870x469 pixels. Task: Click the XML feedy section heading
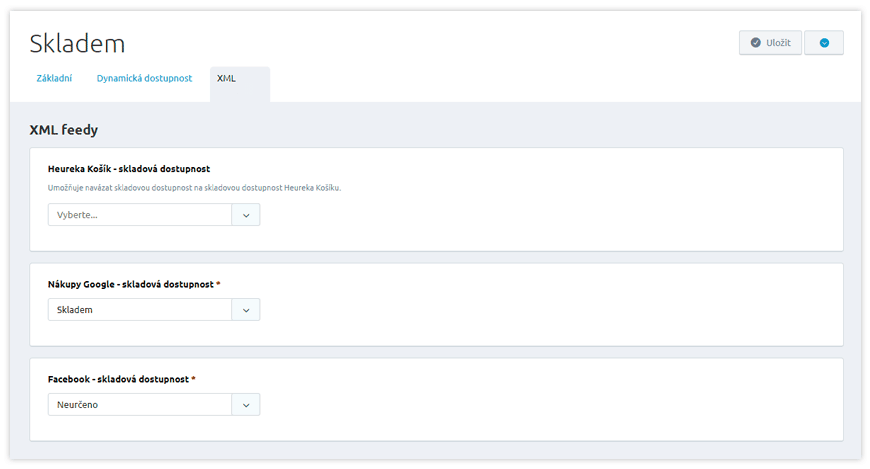[64, 130]
